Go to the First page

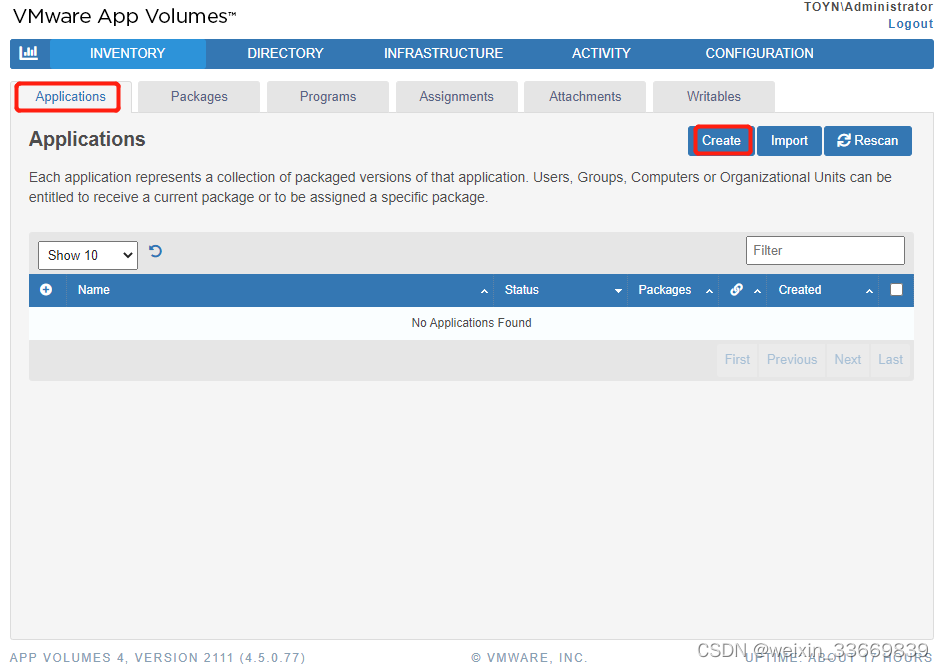(738, 359)
